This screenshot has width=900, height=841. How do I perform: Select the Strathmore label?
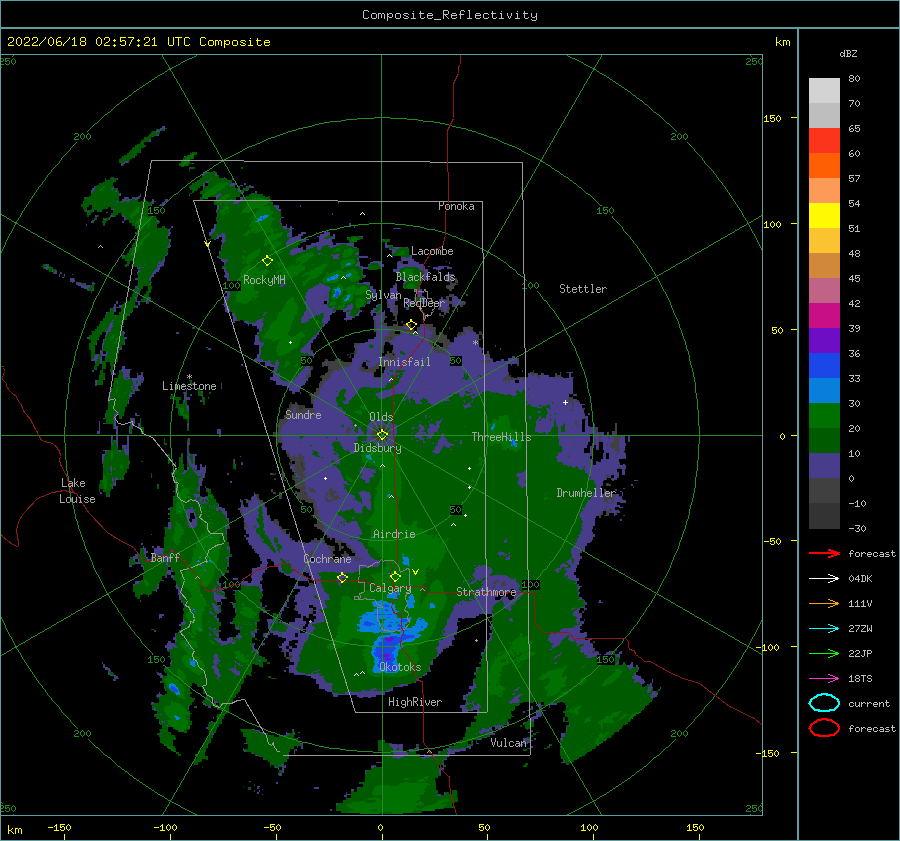486,592
